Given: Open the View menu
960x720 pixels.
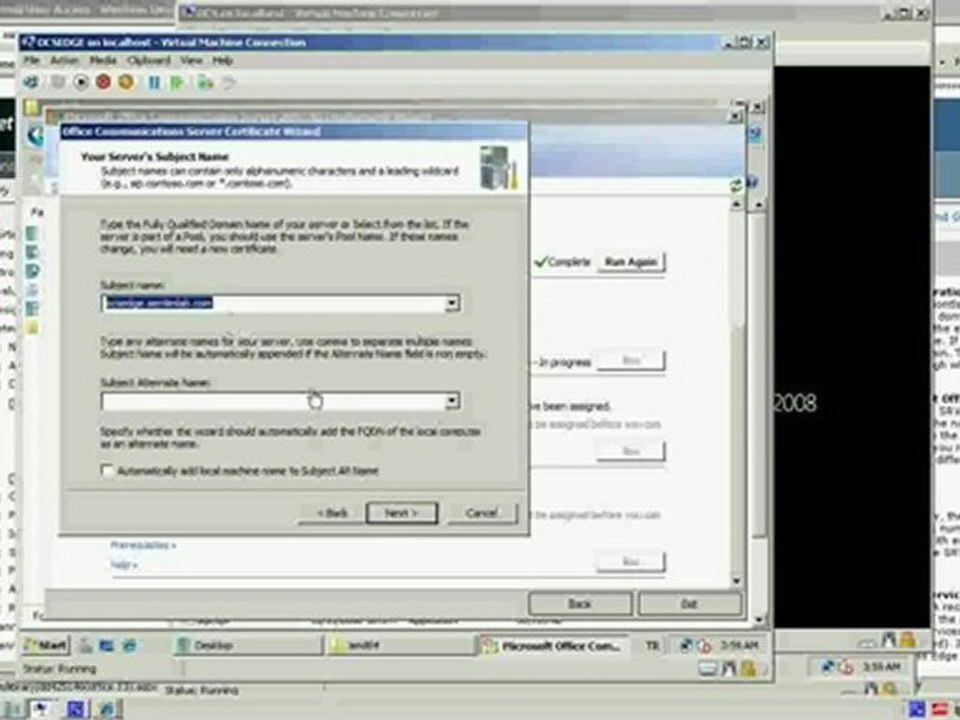Looking at the screenshot, I should click(191, 60).
